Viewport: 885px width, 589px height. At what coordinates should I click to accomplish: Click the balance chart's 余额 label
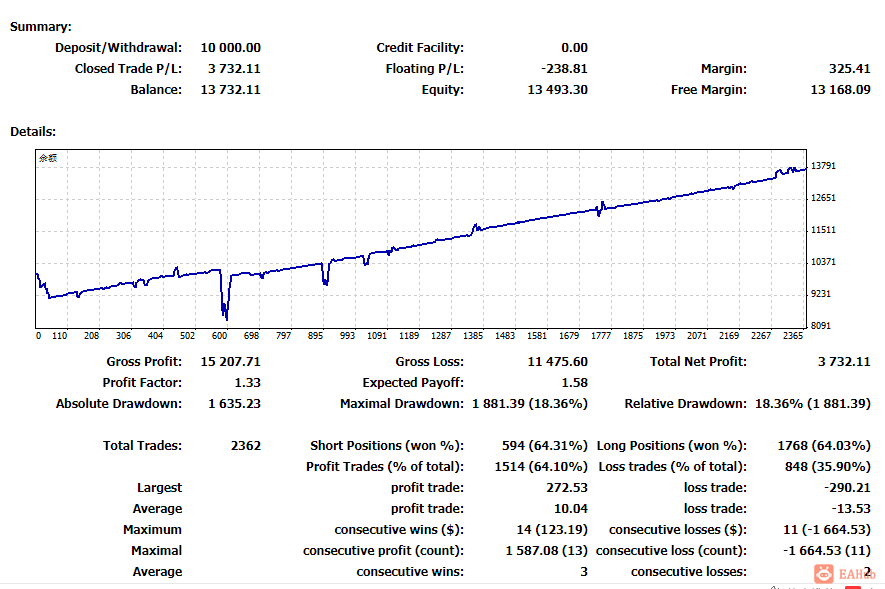[x=48, y=158]
